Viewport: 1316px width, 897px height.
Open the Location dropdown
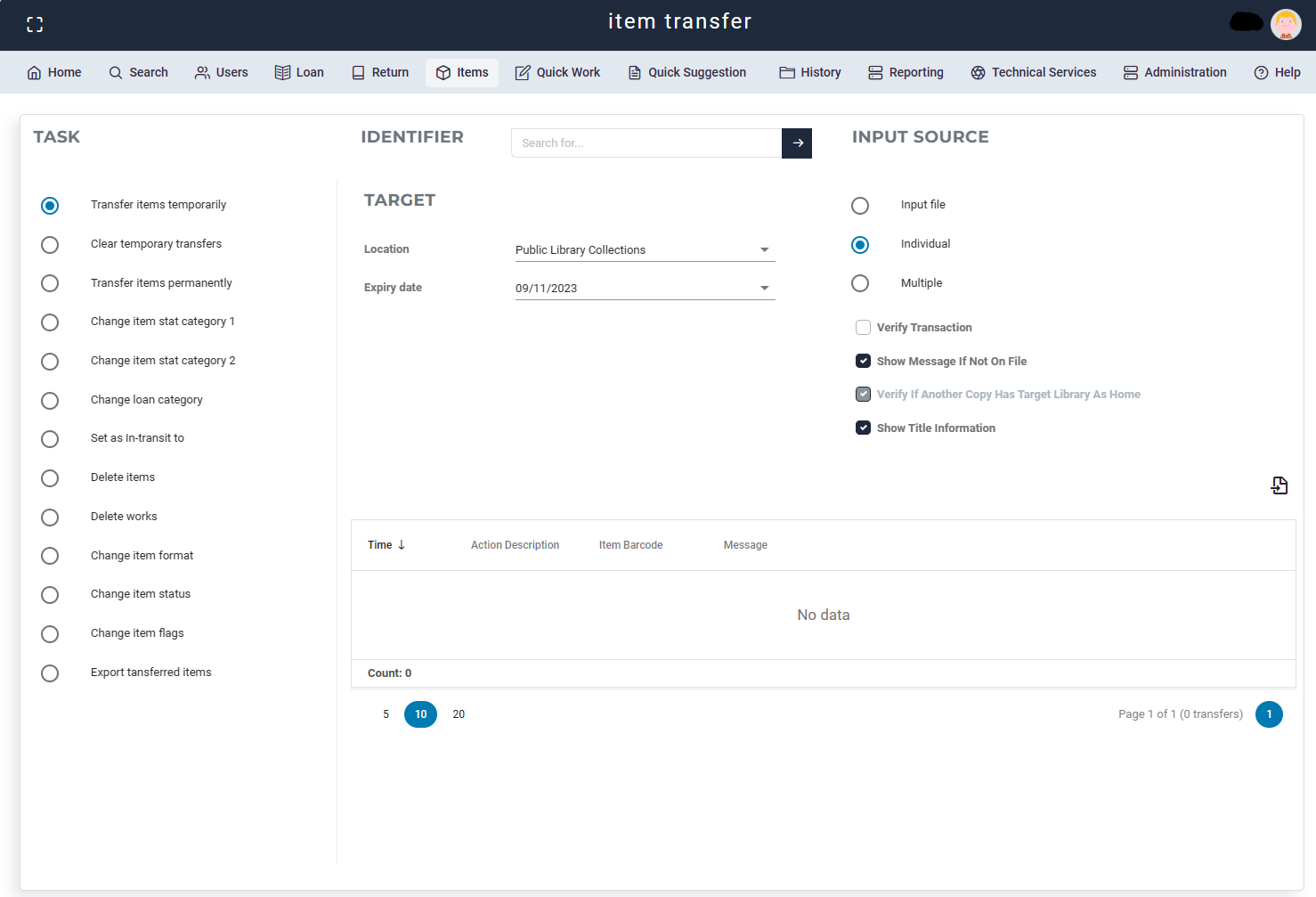764,249
